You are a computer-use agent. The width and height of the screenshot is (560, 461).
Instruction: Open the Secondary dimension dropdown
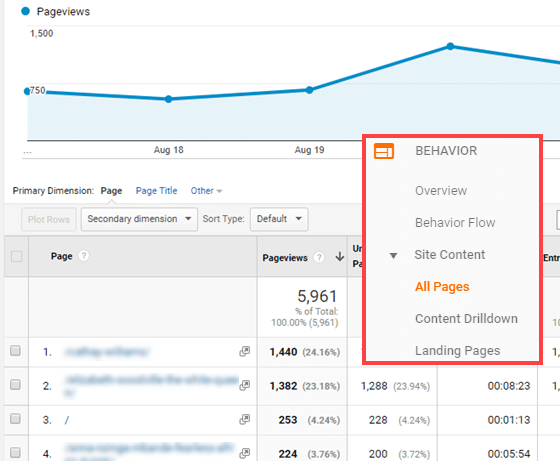pyautogui.click(x=139, y=219)
